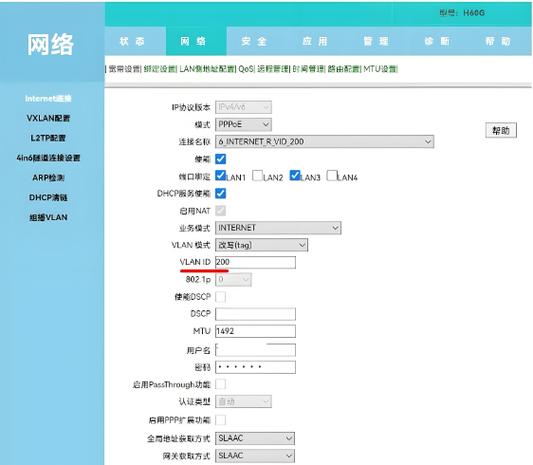Check the LAN4 port binding checkbox
This screenshot has width=533, height=465.
point(331,175)
